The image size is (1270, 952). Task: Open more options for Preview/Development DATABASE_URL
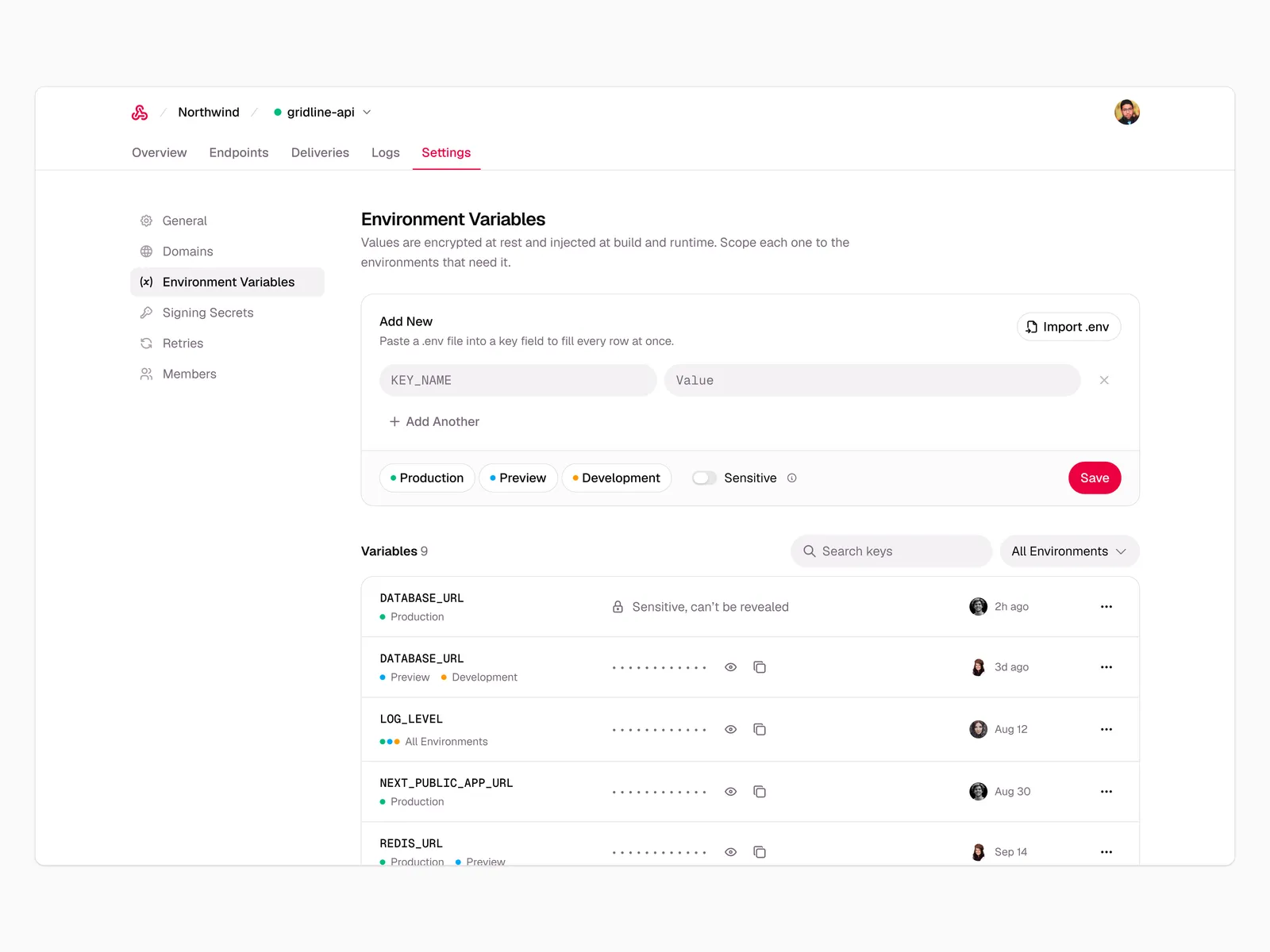[1106, 667]
